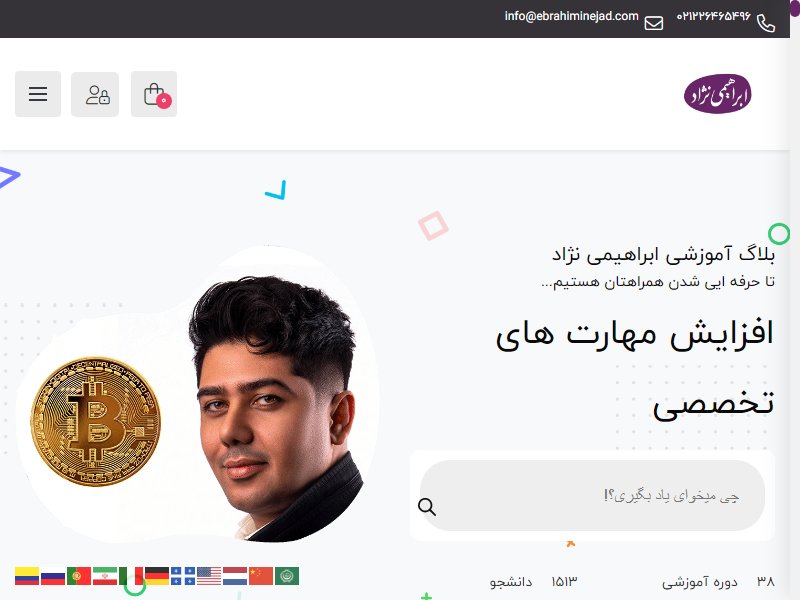The image size is (800, 600).
Task: Click the magnifier search icon
Action: tap(427, 507)
